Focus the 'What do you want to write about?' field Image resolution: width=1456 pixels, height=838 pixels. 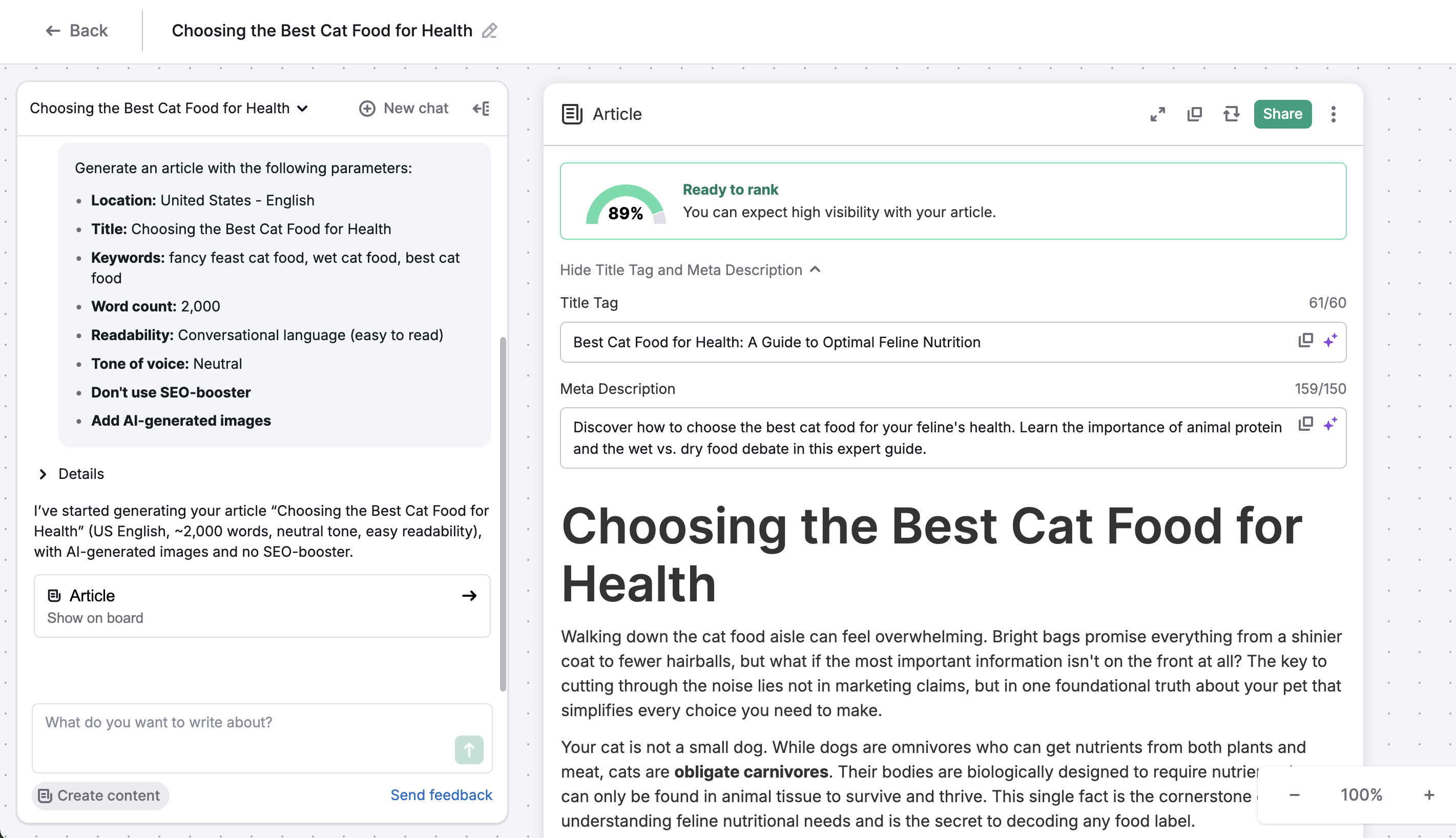(x=242, y=722)
